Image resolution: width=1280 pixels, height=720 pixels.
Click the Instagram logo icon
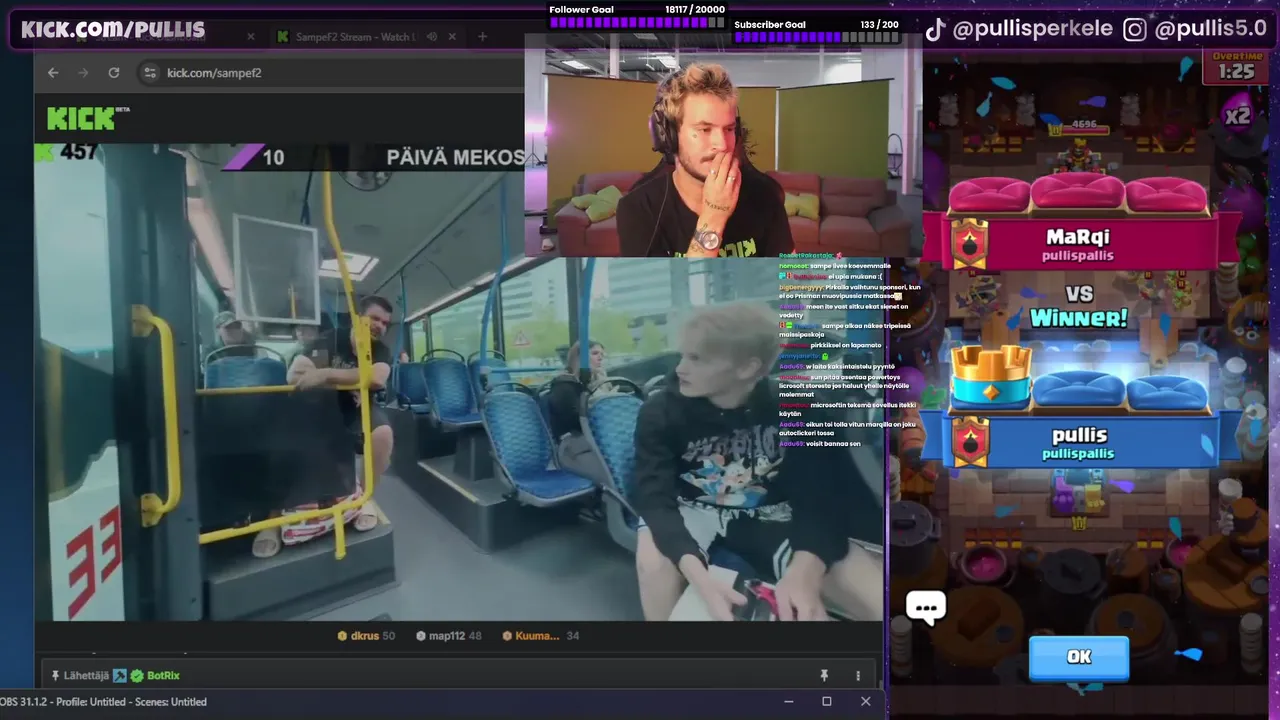tap(1135, 29)
